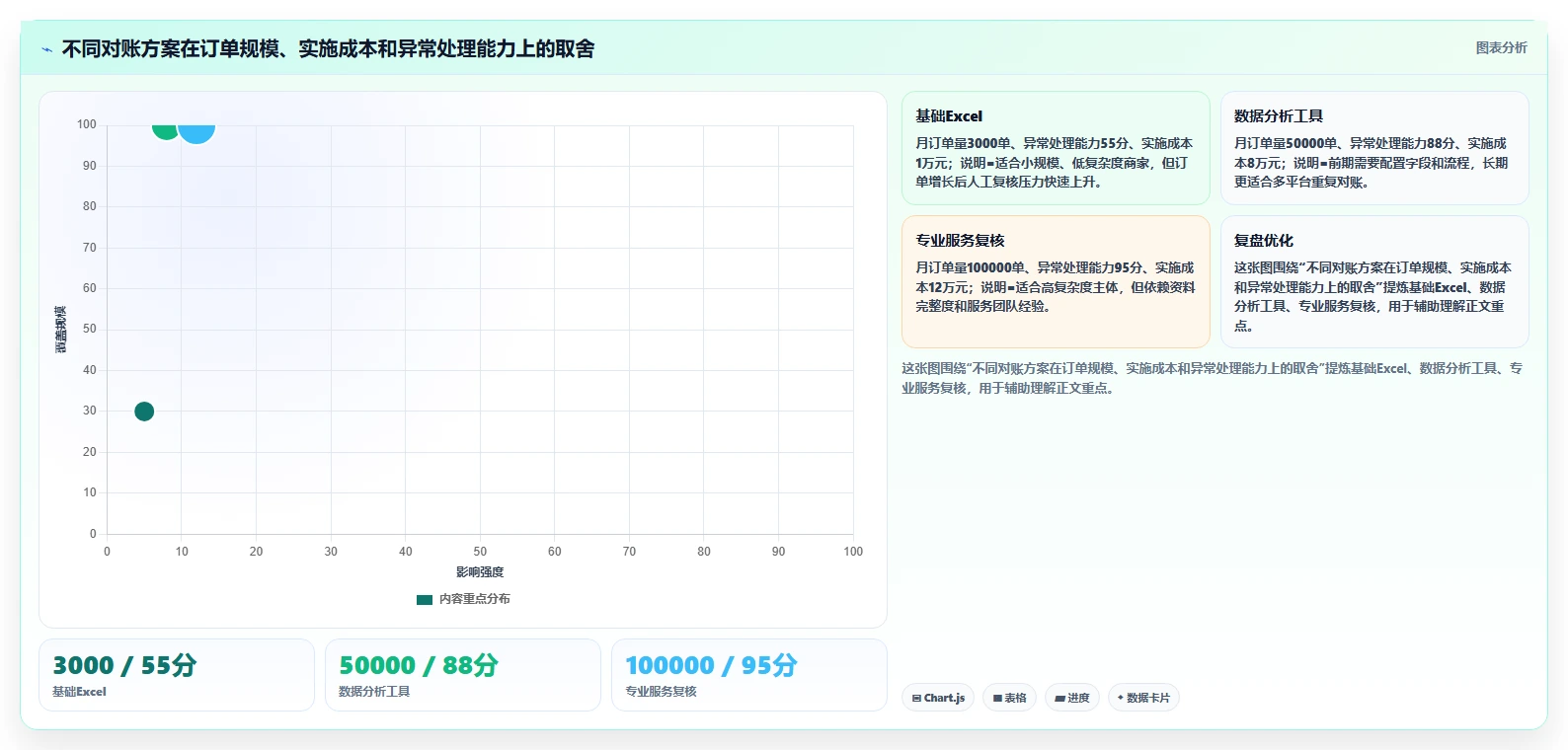This screenshot has width=1568, height=750.
Task: Click the 图表分析 label in the header
Action: pos(1501,47)
